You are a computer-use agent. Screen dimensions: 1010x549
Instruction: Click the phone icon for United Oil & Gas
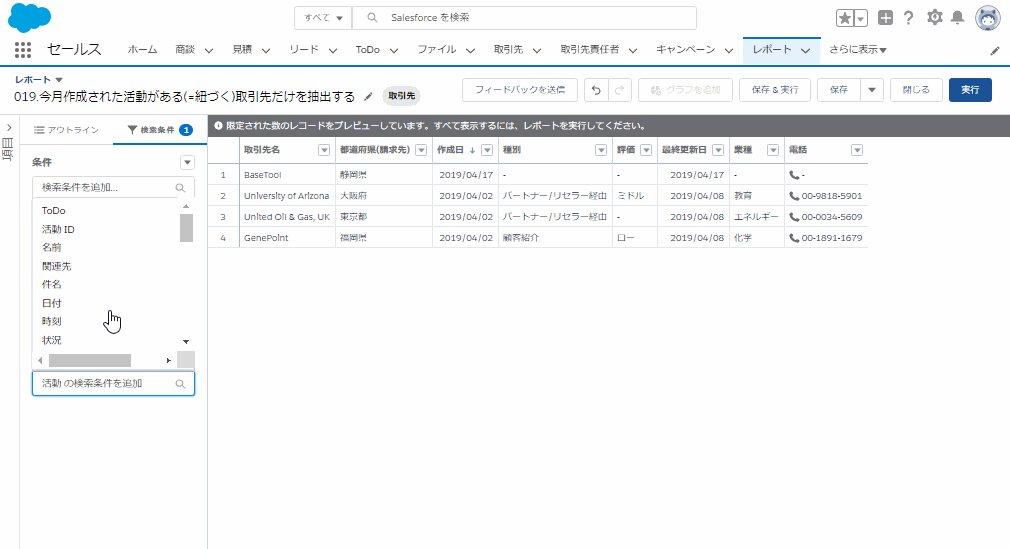coord(794,217)
